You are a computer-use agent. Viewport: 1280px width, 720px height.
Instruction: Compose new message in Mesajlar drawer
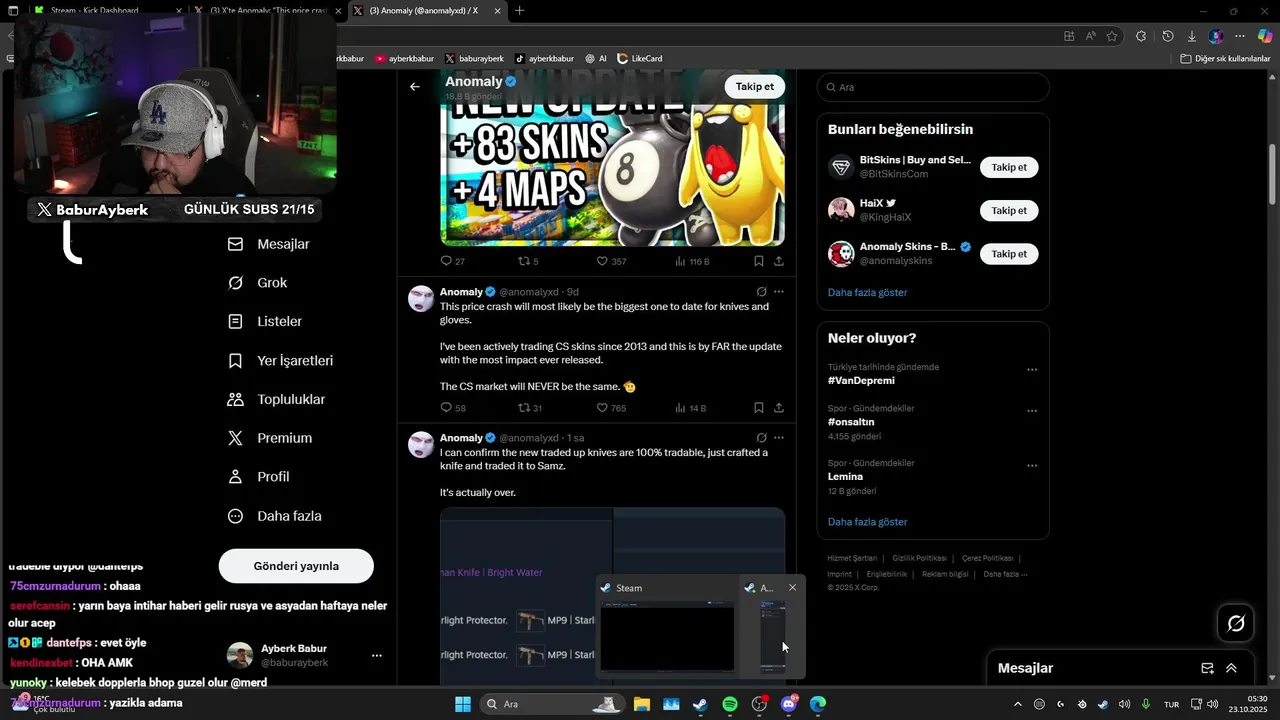coord(1207,668)
